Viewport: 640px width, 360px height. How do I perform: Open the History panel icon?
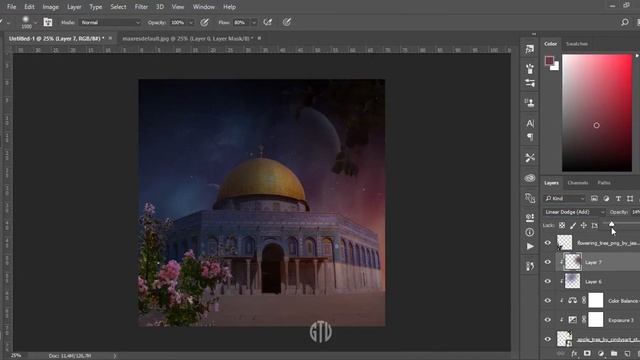pos(530,49)
